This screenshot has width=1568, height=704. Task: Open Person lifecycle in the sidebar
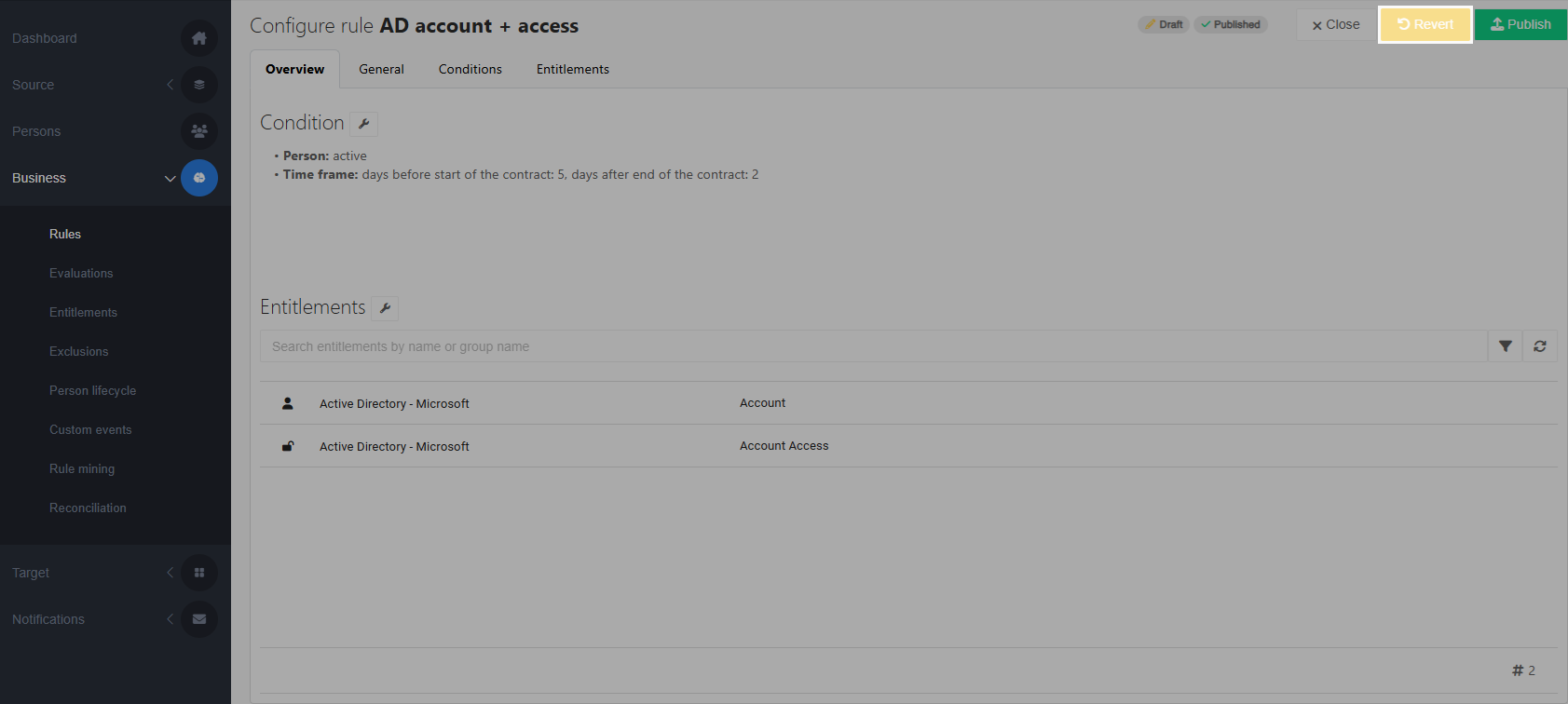tap(93, 390)
